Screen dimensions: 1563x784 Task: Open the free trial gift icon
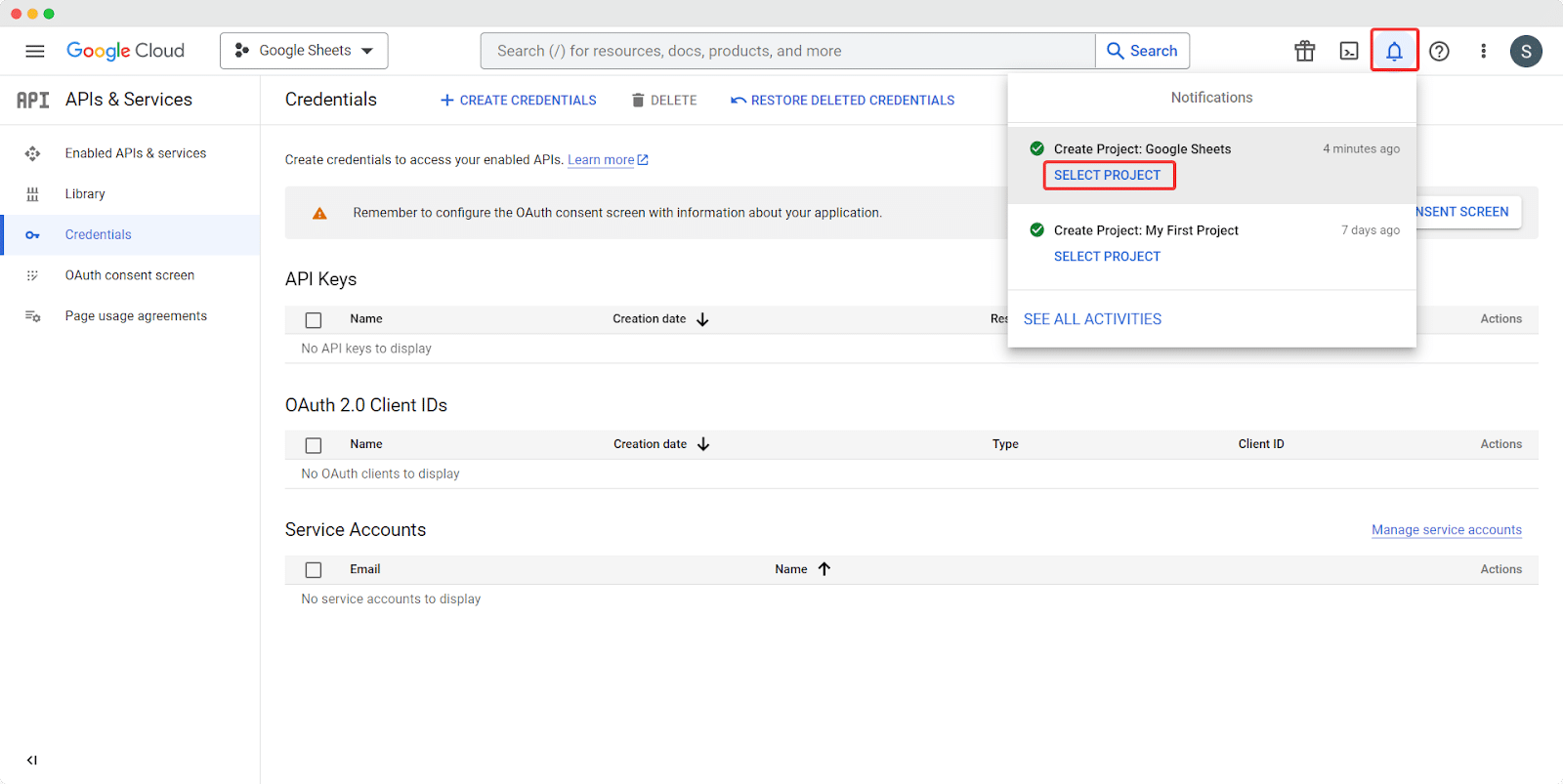point(1304,51)
